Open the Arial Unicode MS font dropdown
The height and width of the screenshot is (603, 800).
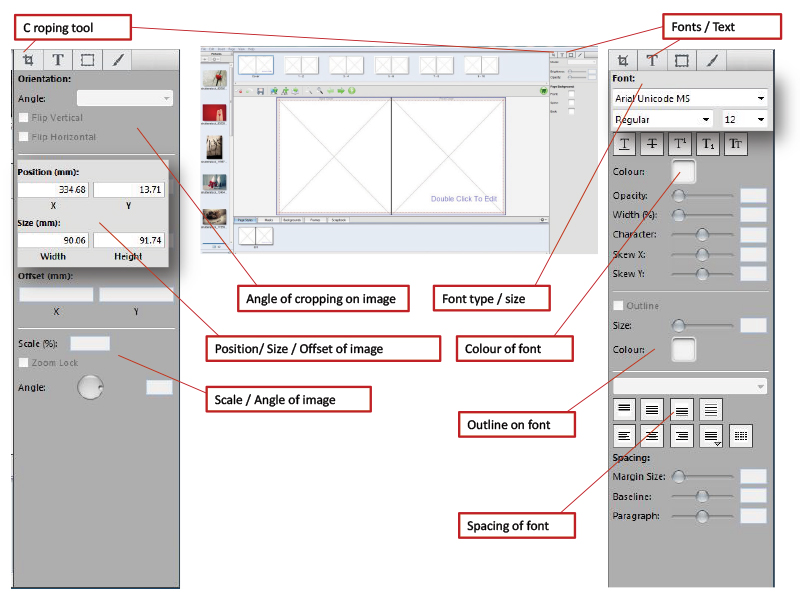click(689, 98)
